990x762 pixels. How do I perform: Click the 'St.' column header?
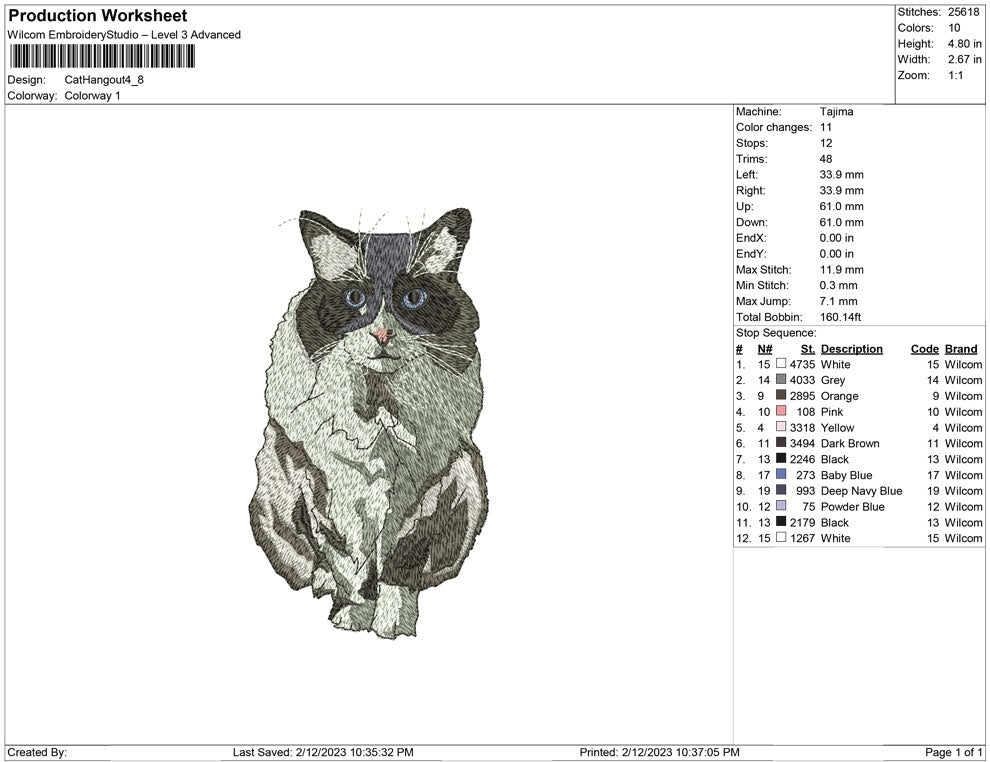(808, 349)
